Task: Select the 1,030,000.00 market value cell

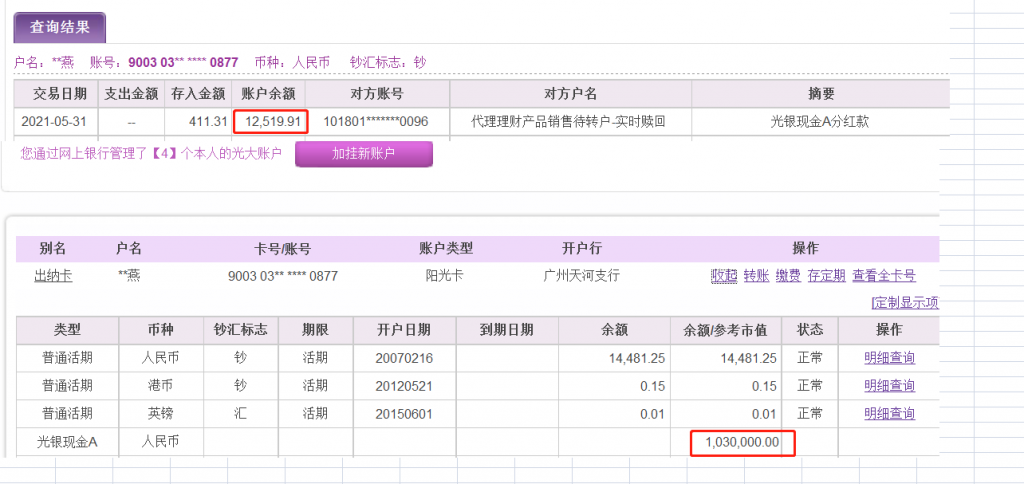Action: pyautogui.click(x=726, y=442)
